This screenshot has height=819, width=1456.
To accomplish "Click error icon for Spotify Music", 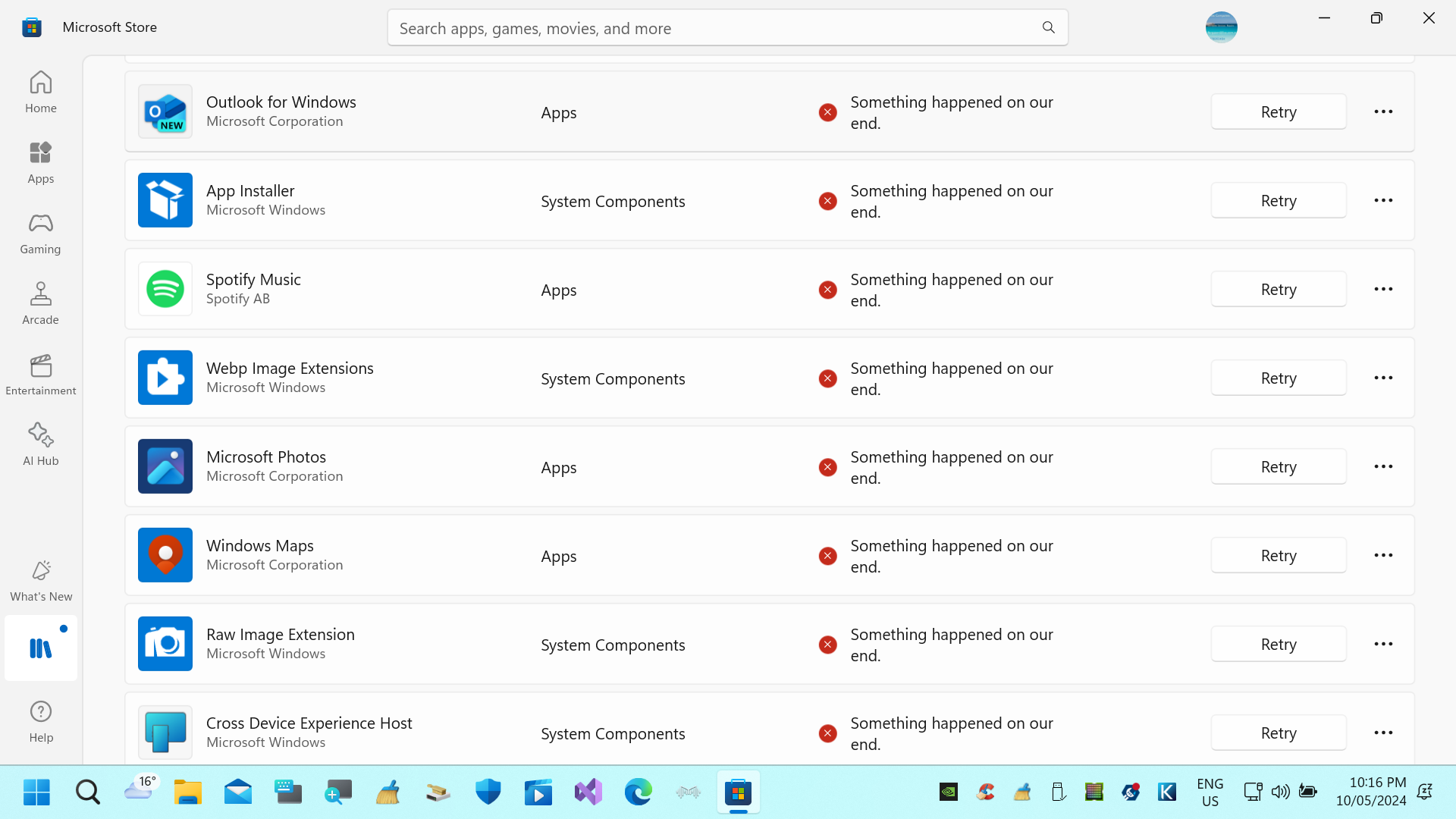I will pos(827,290).
